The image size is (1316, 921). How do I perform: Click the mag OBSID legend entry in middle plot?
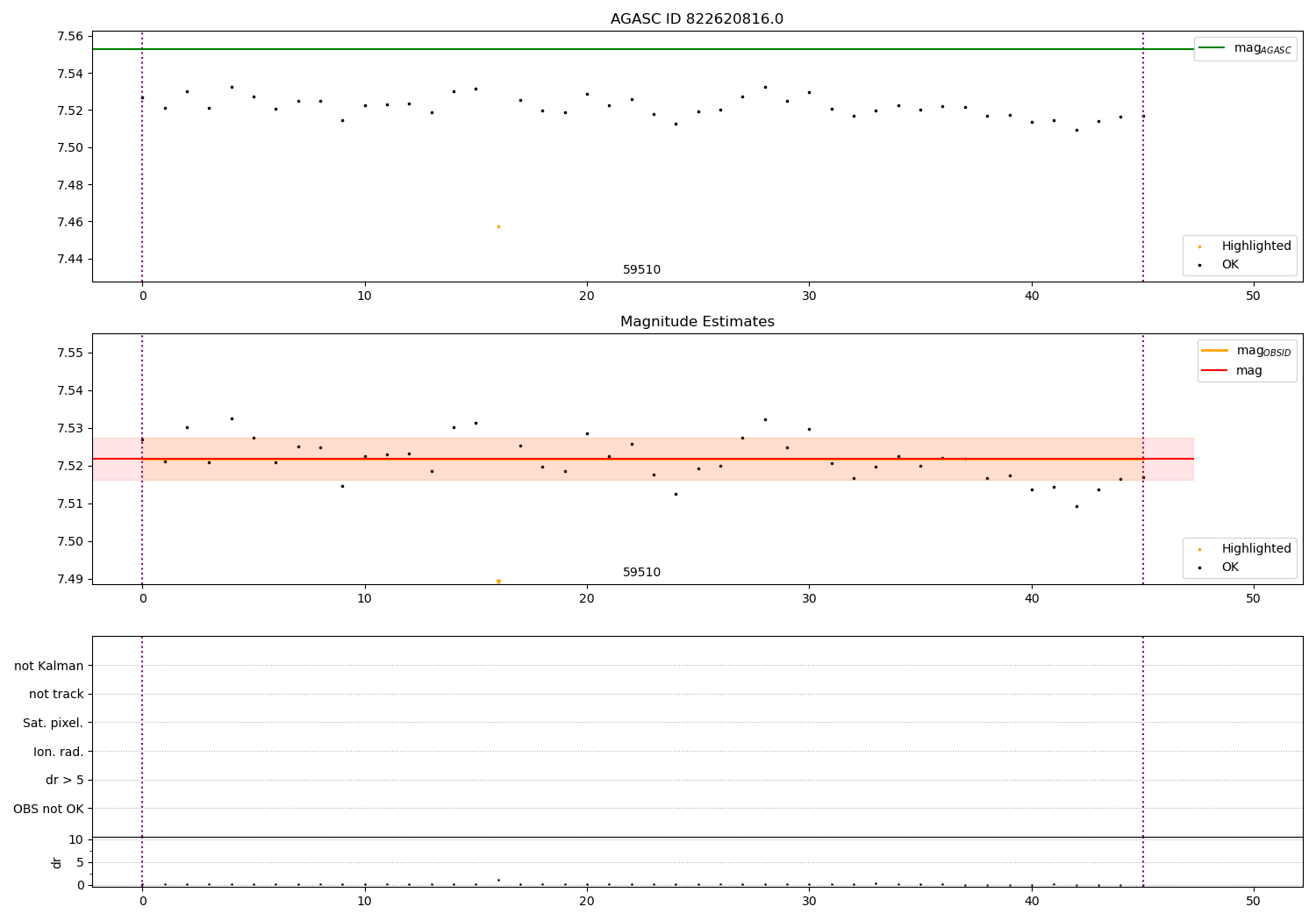[1246, 351]
